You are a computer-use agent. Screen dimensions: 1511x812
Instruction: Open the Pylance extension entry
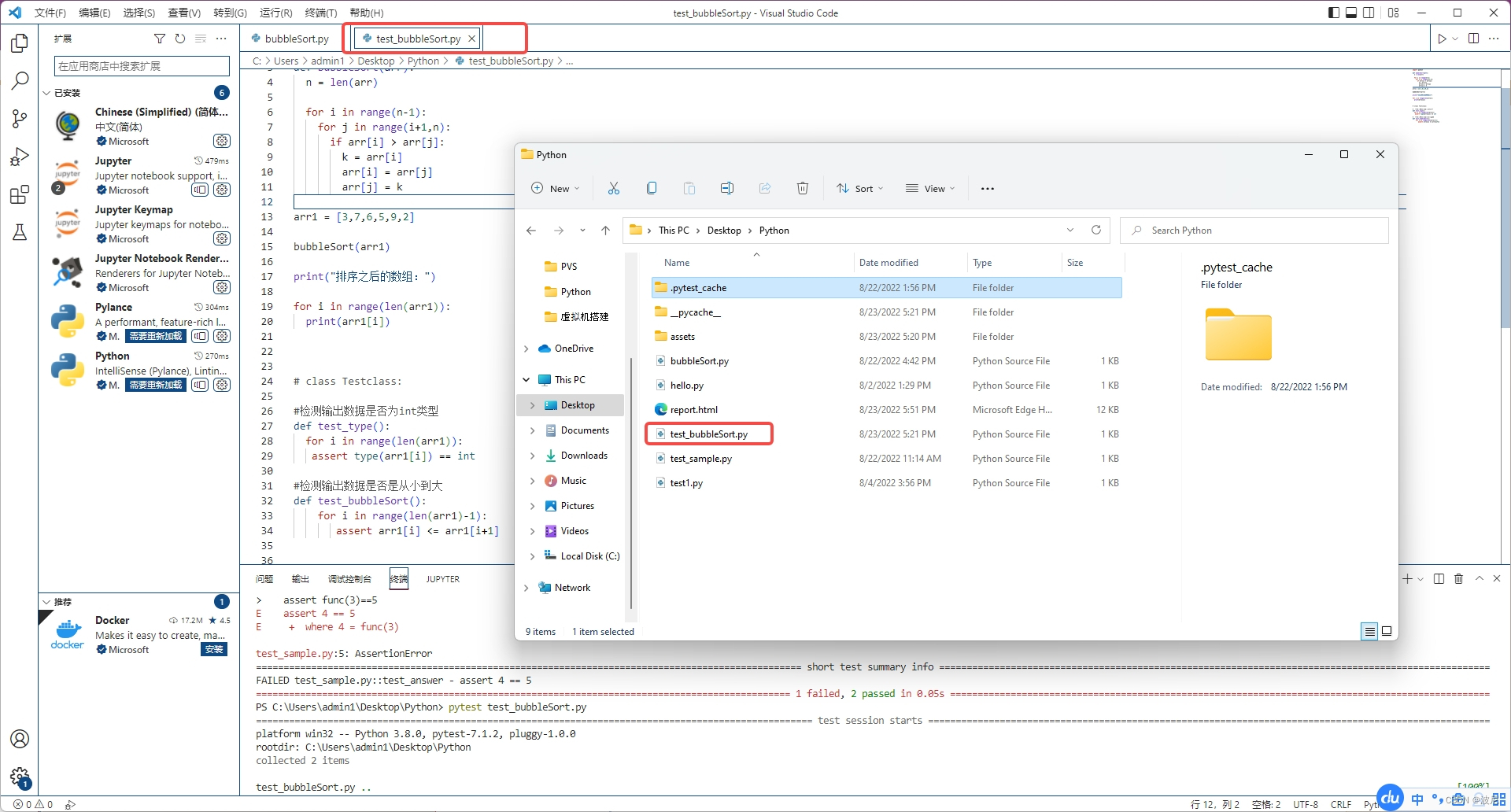[140, 322]
